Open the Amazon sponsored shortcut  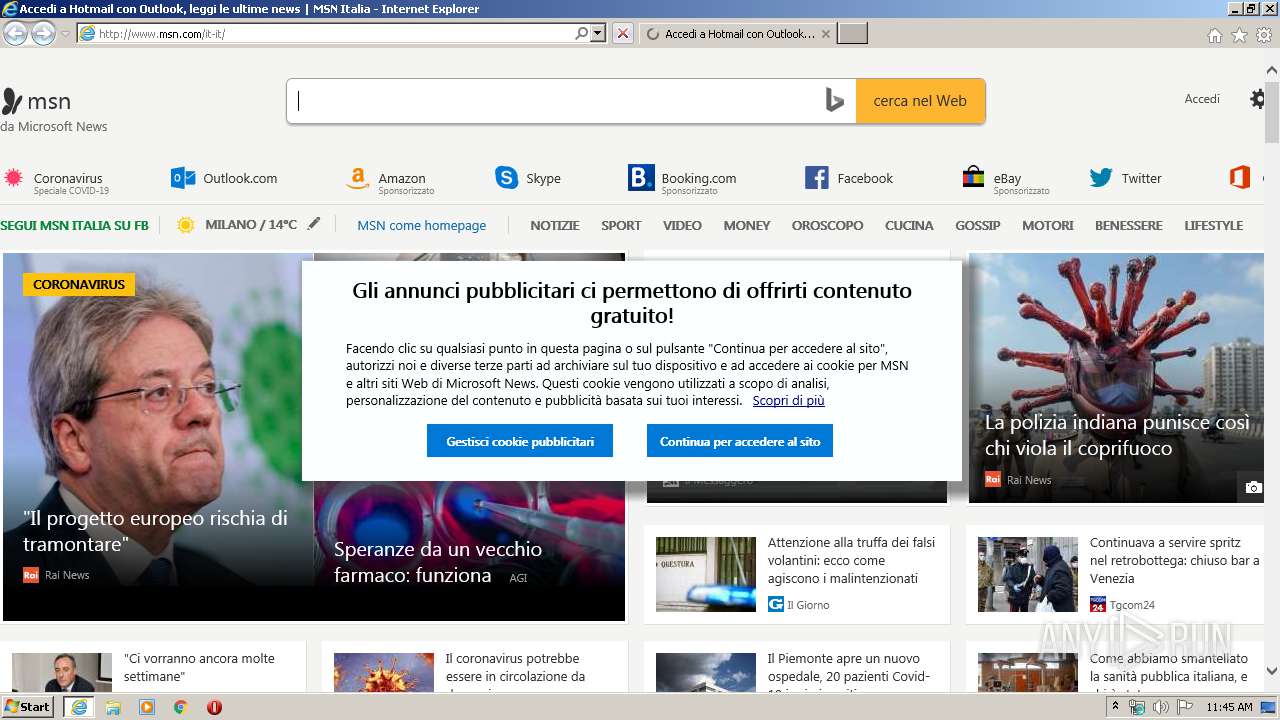coord(390,181)
